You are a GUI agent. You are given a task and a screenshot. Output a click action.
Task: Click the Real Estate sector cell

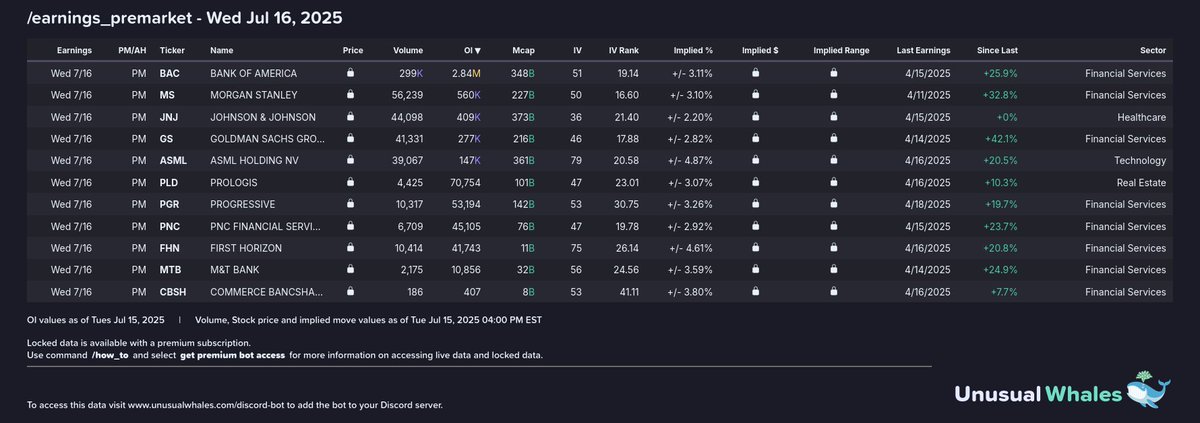(1141, 183)
